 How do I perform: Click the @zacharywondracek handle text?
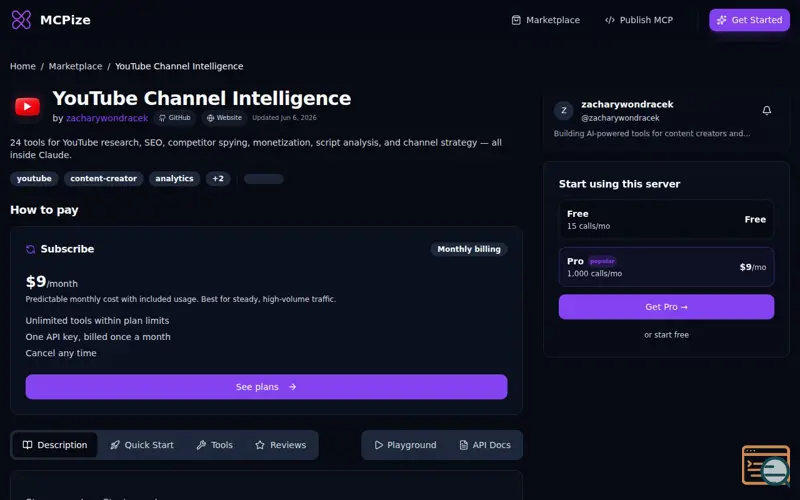[x=620, y=118]
